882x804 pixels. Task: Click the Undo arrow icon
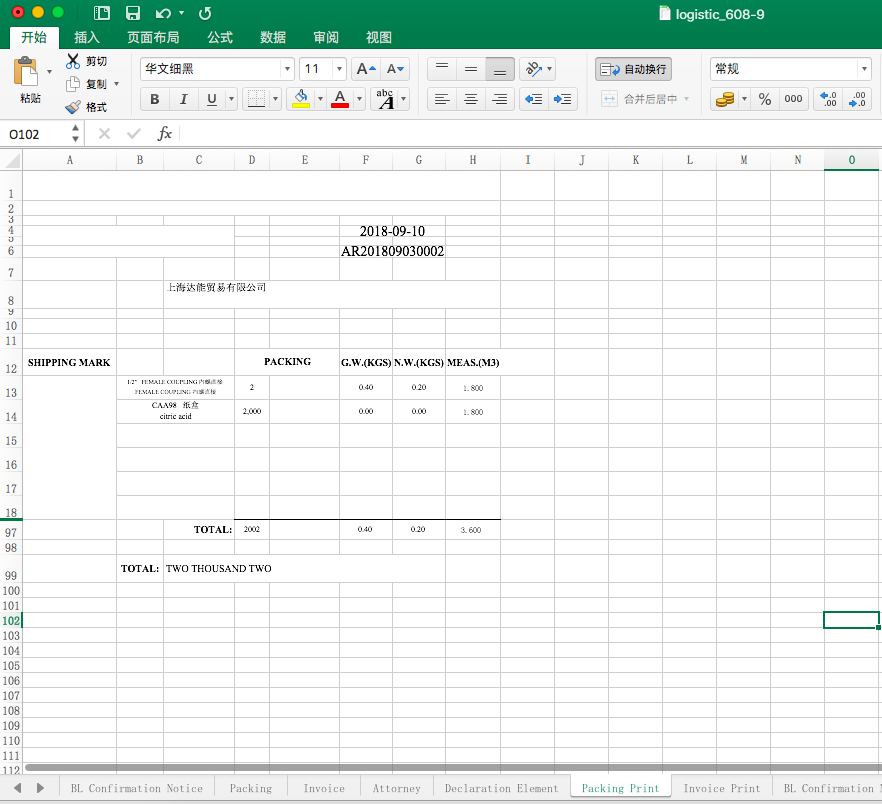point(163,13)
